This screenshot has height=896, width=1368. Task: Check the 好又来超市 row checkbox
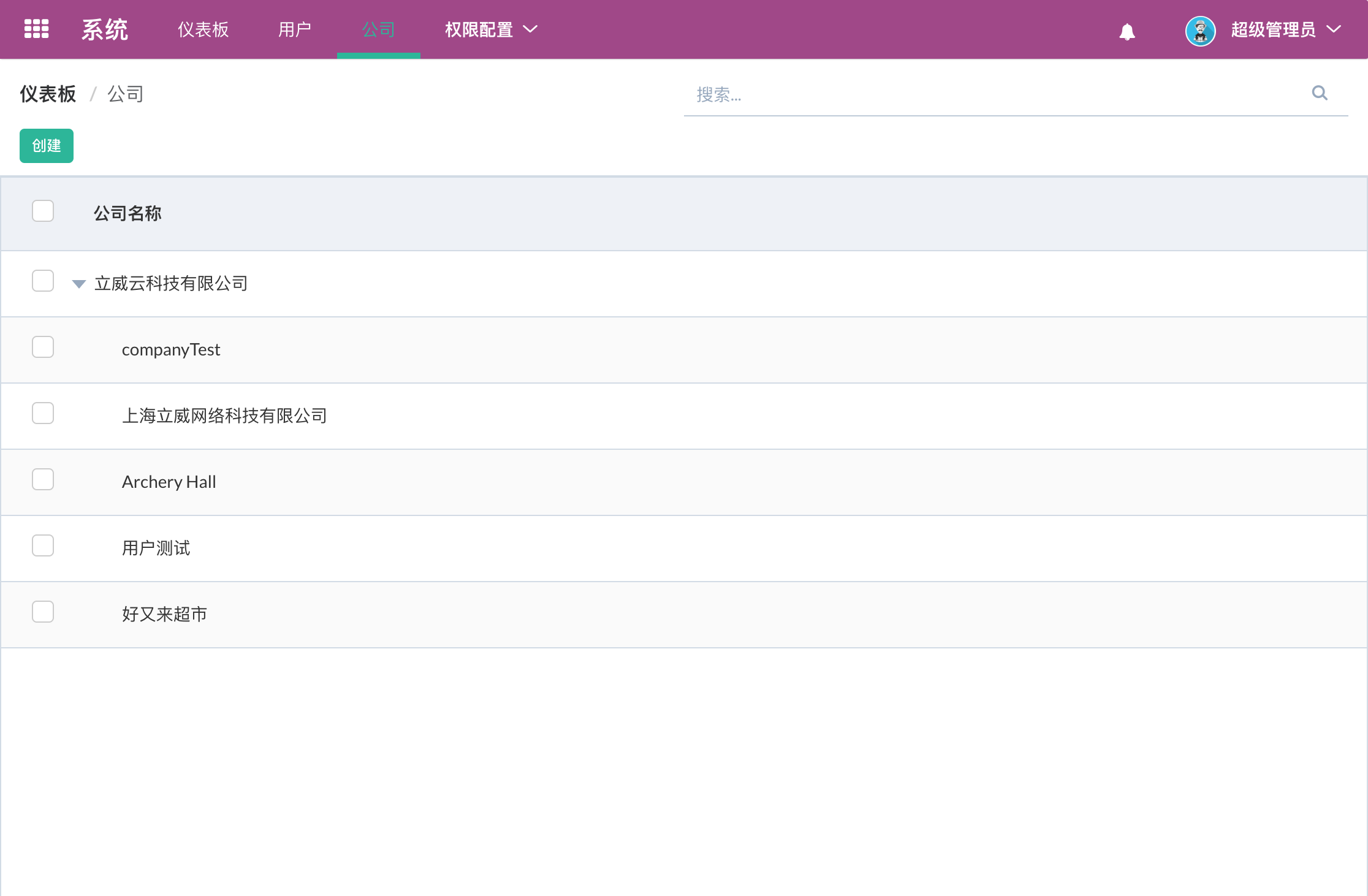(x=43, y=612)
